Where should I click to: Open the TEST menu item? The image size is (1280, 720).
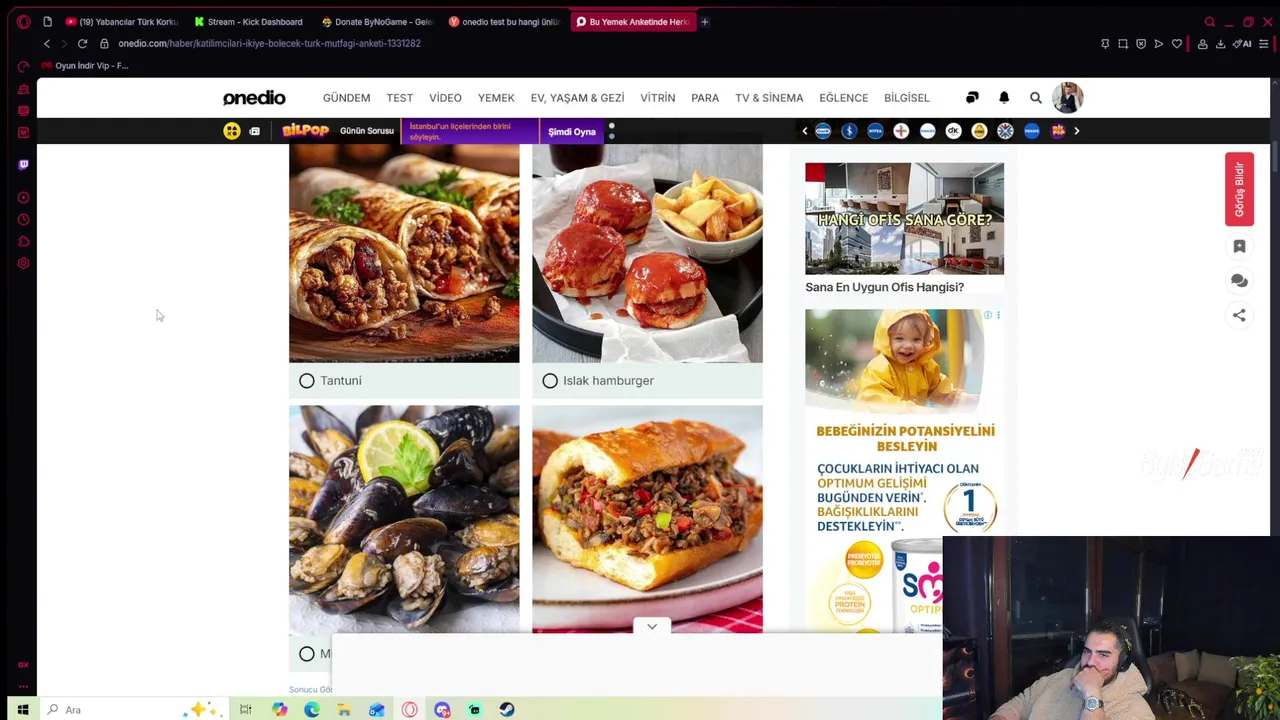399,98
